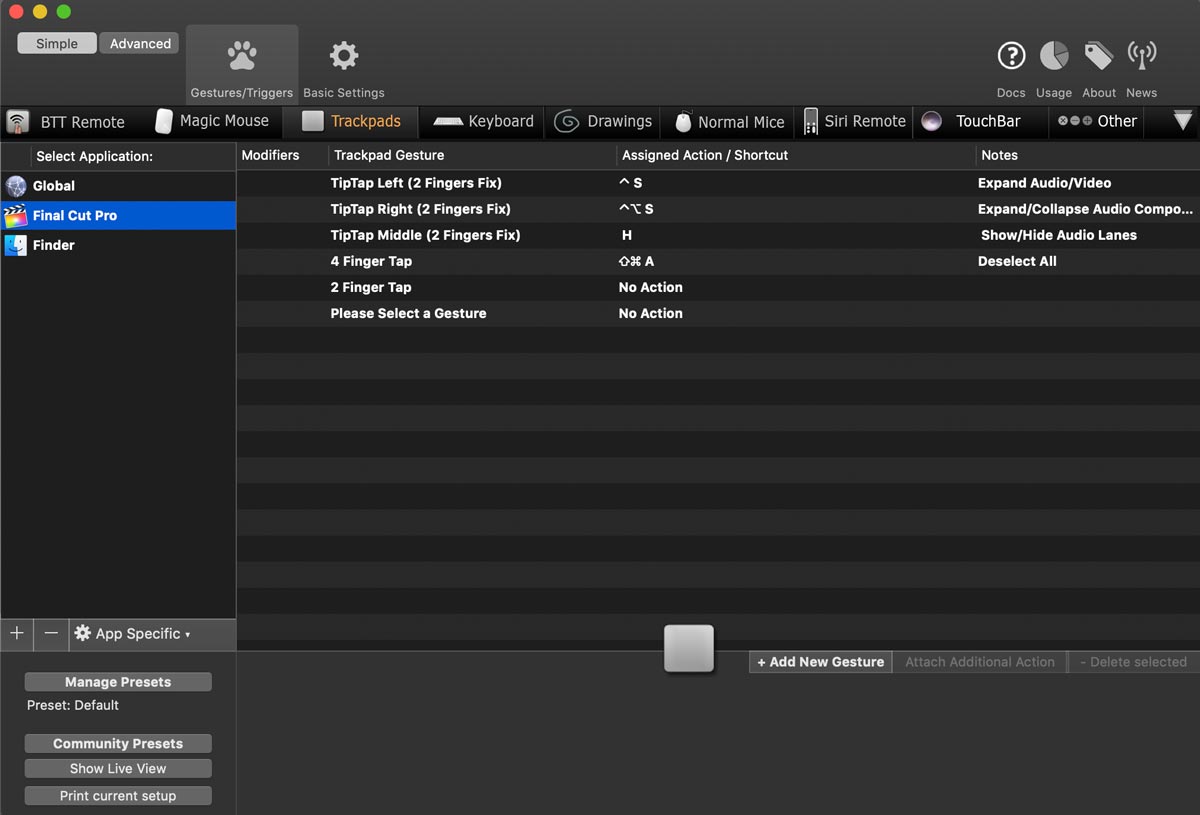Image resolution: width=1200 pixels, height=815 pixels.
Task: Switch to the Other tab
Action: coord(1097,121)
